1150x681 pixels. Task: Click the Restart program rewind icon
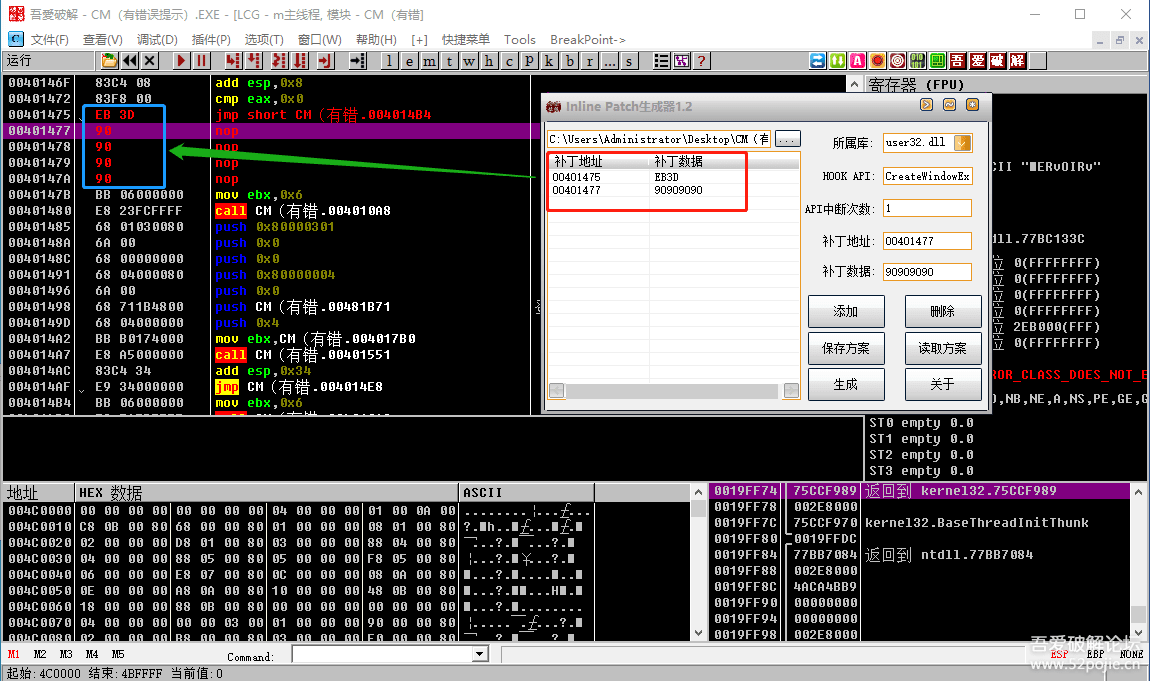click(x=130, y=61)
